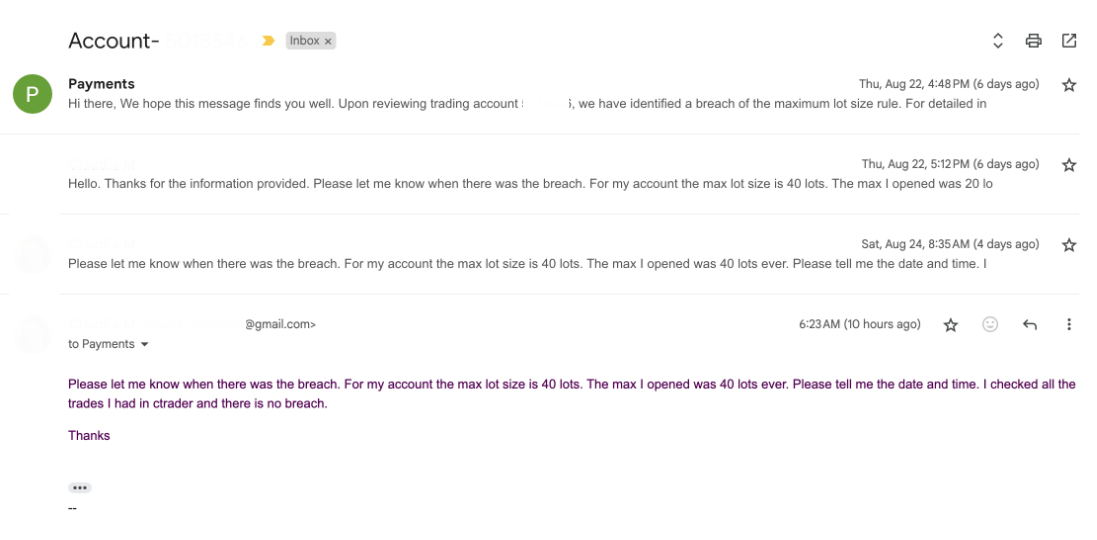The width and height of the screenshot is (1097, 540).
Task: Click the Inbox label chip
Action: (x=304, y=41)
